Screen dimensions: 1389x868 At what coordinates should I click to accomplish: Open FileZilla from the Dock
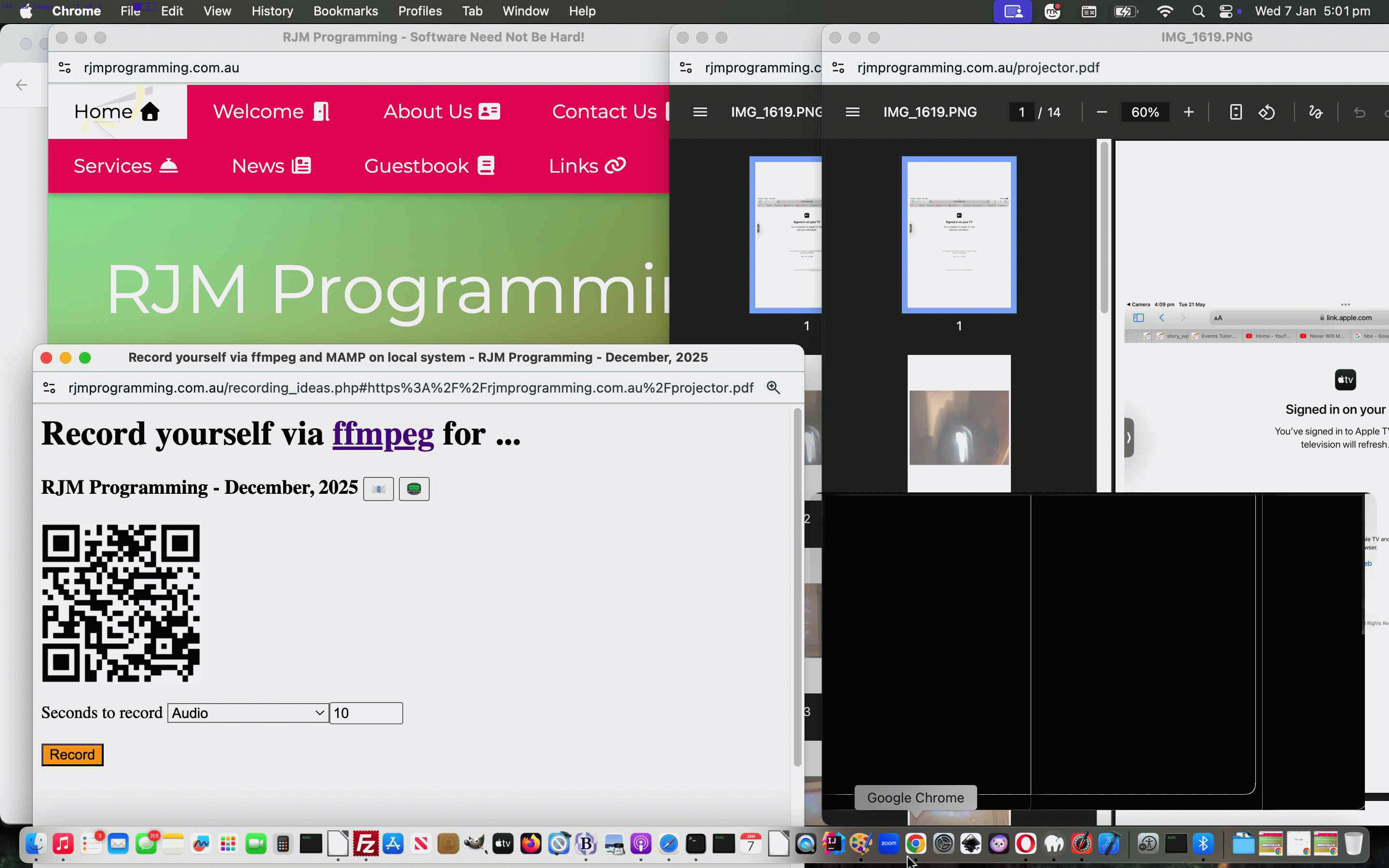(366, 844)
